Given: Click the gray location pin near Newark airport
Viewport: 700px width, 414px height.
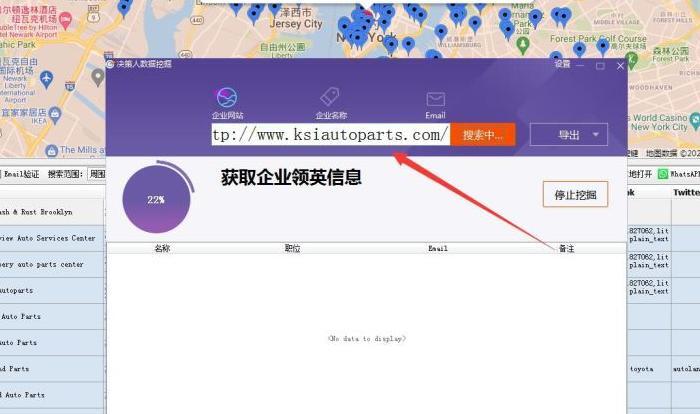Looking at the screenshot, I should [98, 77].
